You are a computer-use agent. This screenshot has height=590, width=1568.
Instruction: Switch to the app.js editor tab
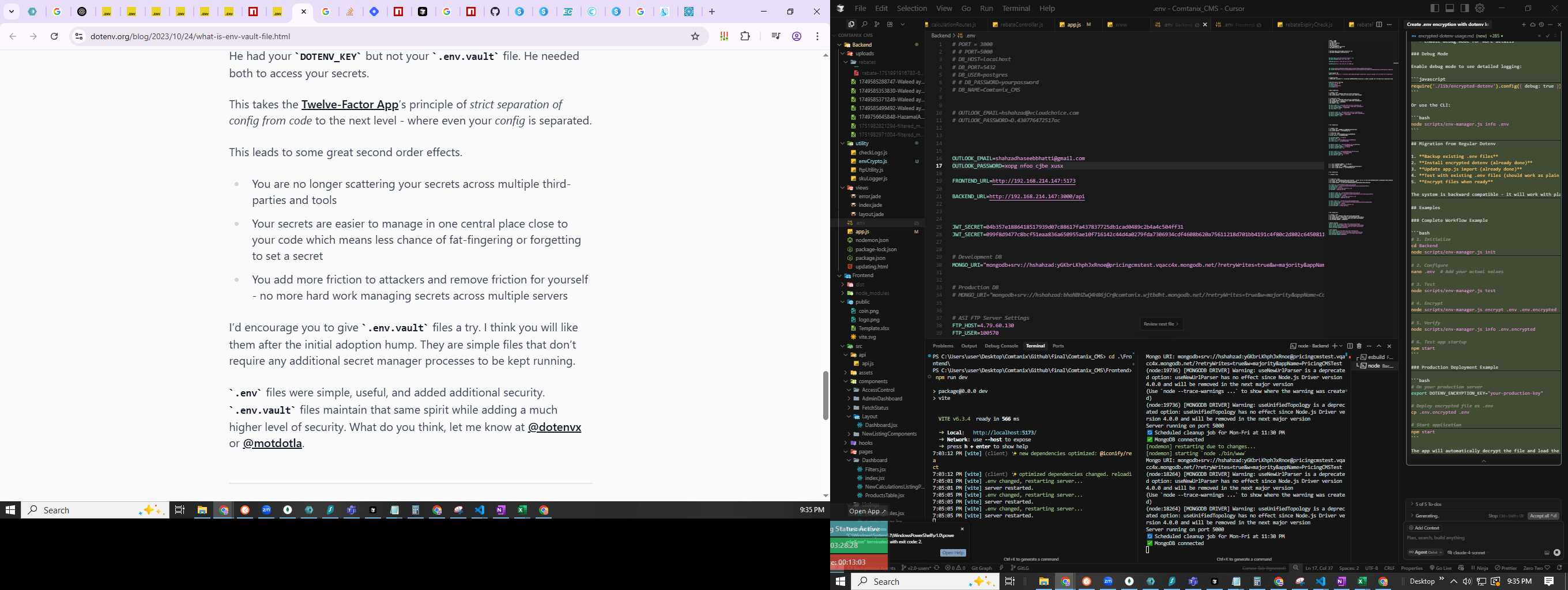click(x=1075, y=25)
